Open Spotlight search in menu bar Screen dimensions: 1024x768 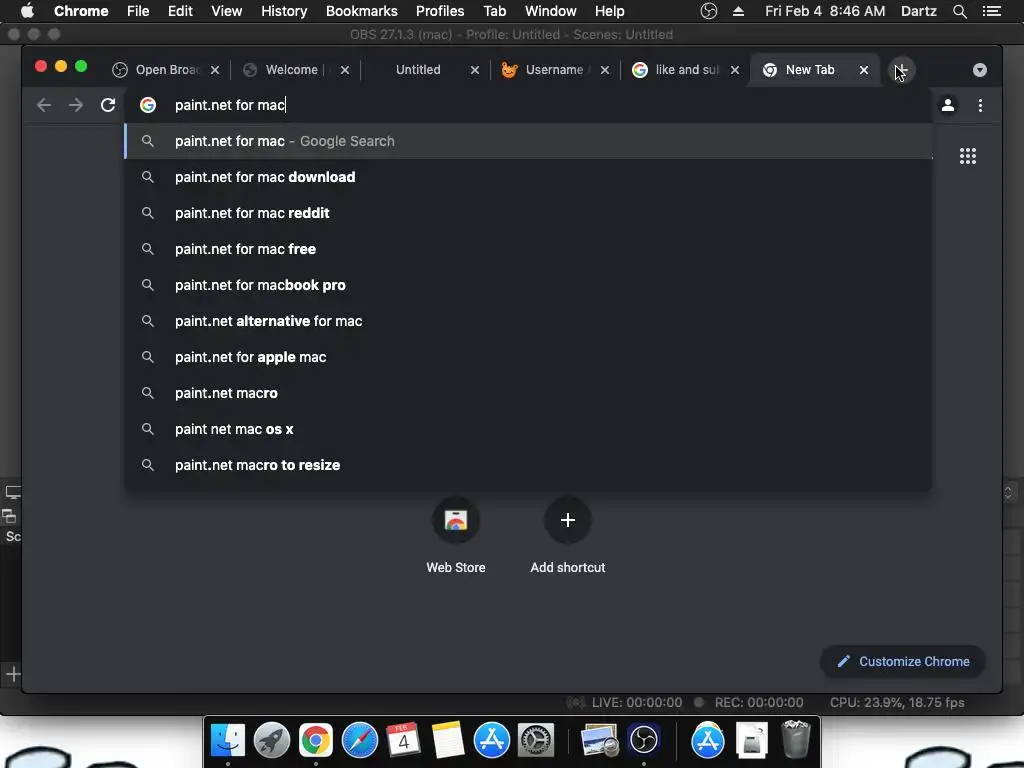(x=959, y=11)
